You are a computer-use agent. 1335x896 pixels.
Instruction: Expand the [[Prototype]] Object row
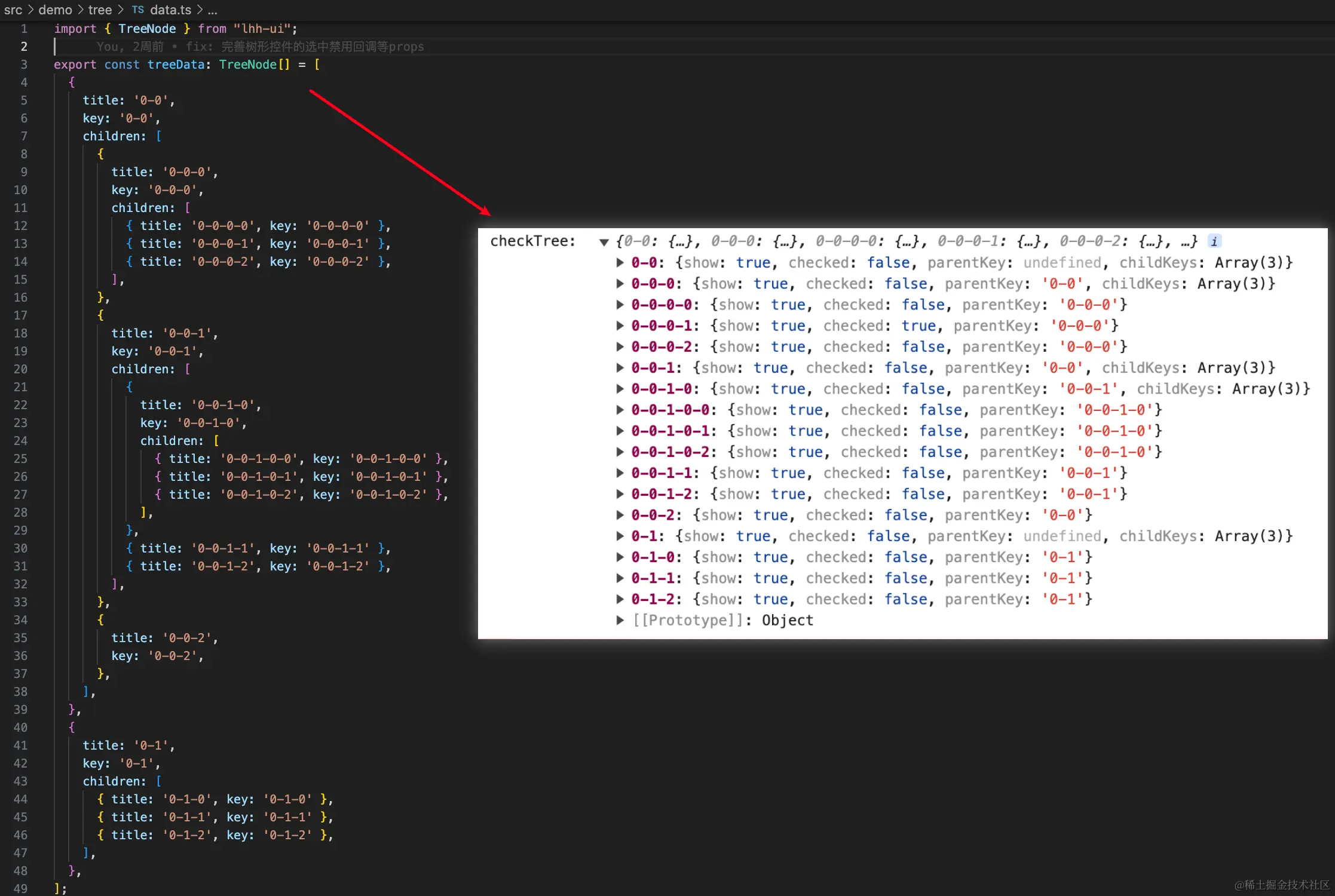620,620
